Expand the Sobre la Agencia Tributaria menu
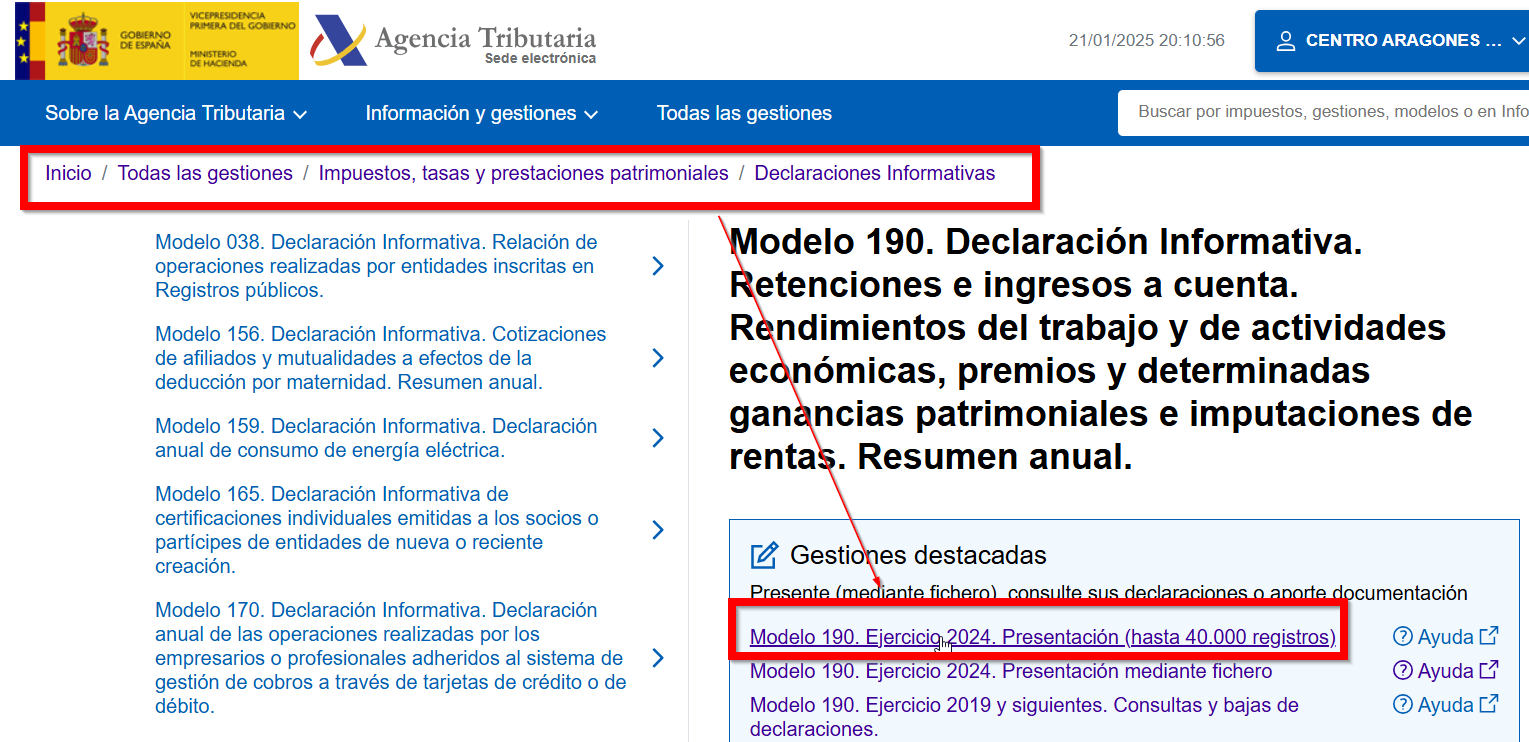1529x742 pixels. 176,114
